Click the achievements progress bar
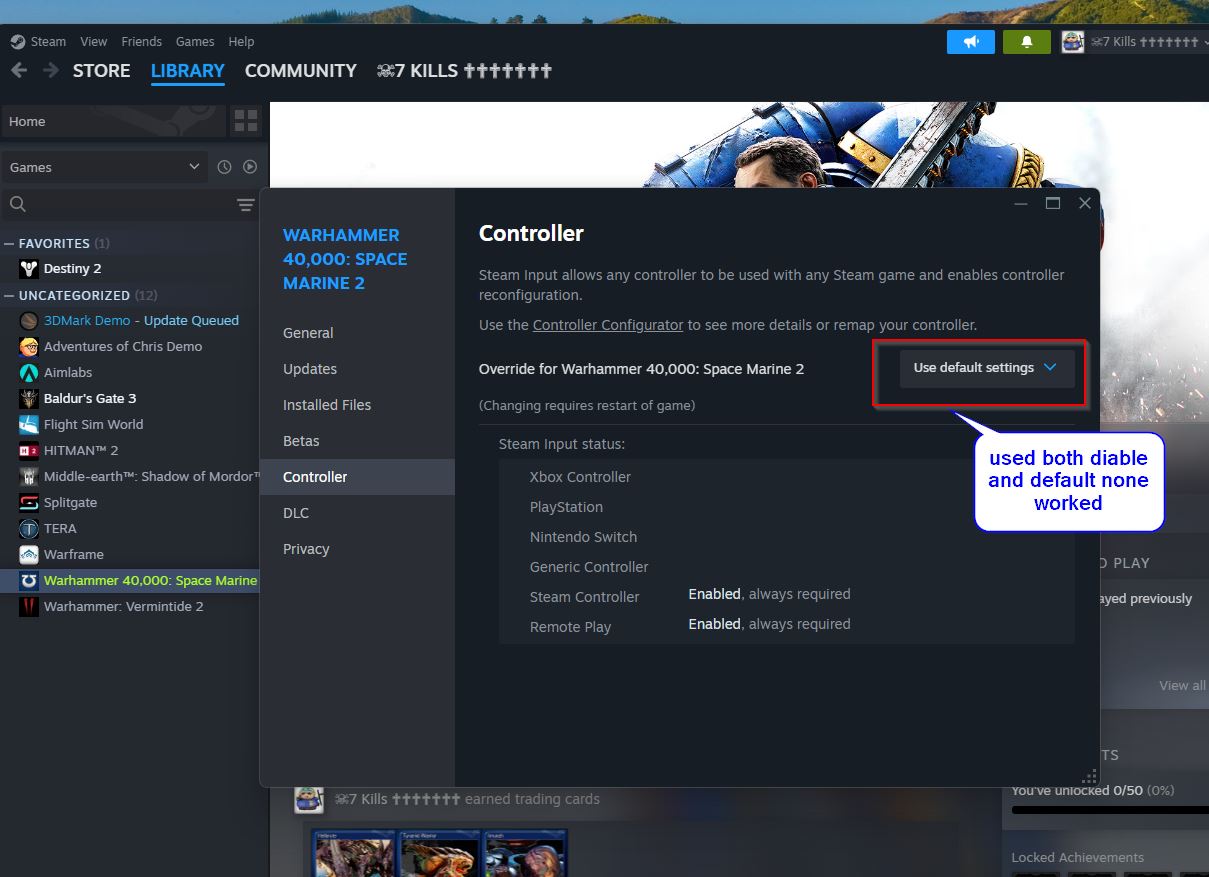This screenshot has width=1209, height=877. click(x=1110, y=810)
